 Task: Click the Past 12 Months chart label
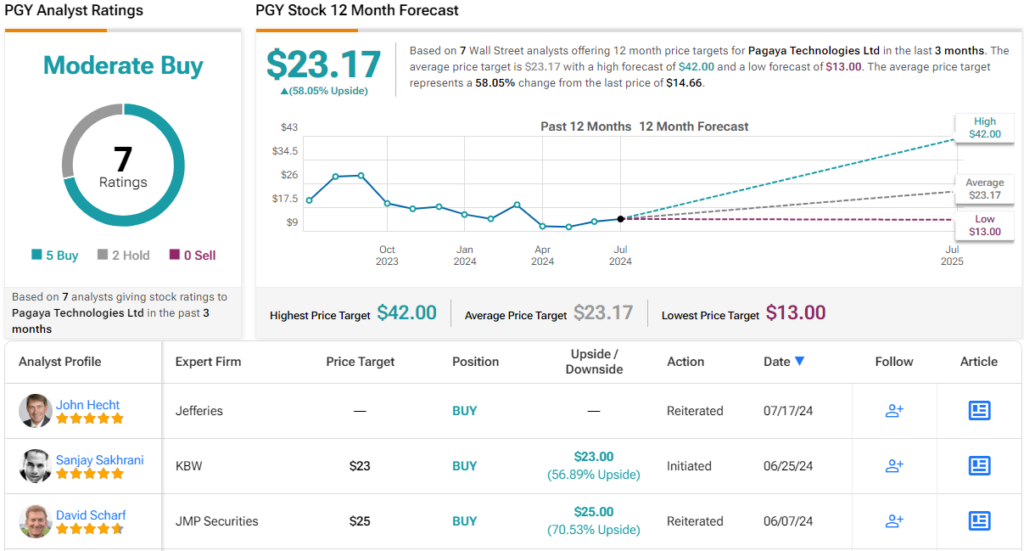[586, 127]
